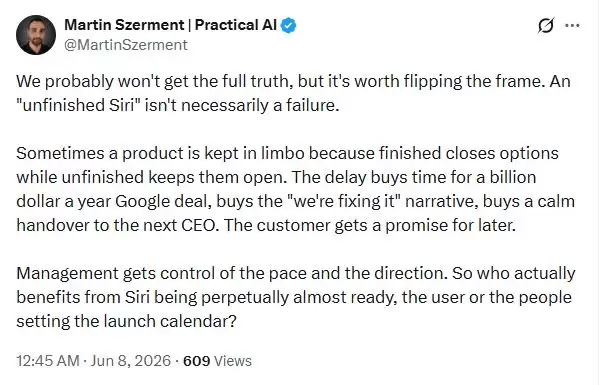
Task: Click the Jun 8, 2026 date
Action: [x=130, y=361]
